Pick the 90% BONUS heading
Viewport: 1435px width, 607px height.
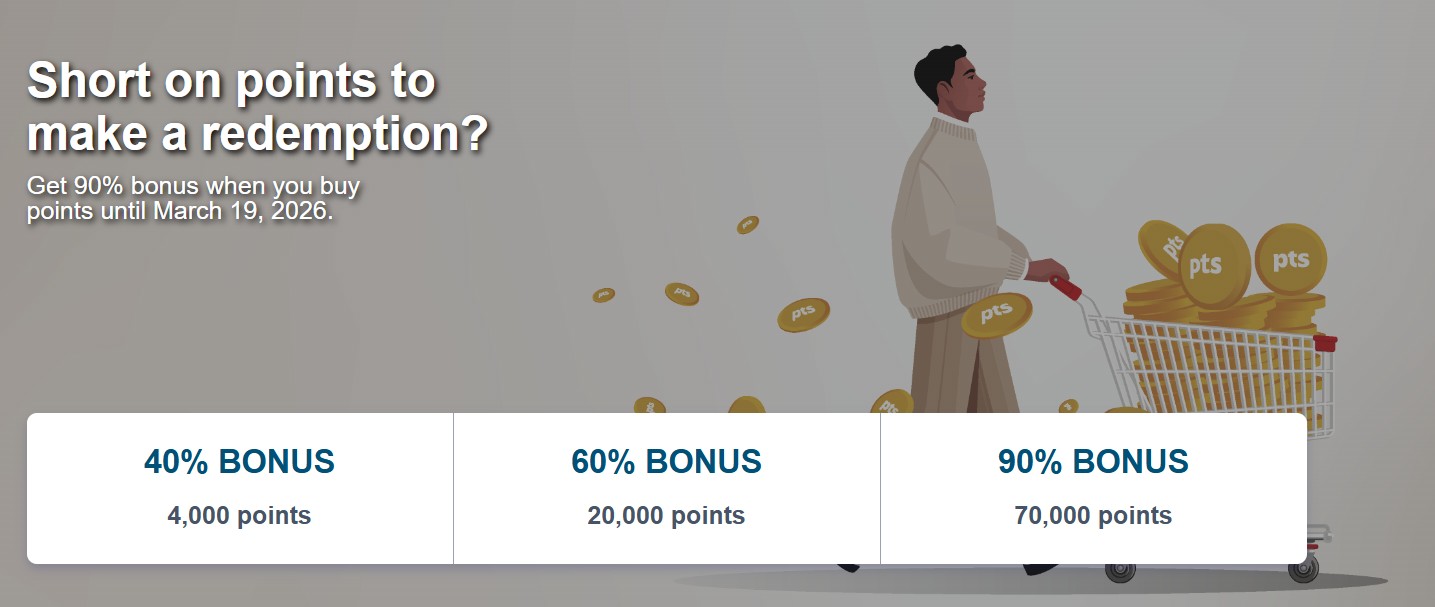[1093, 462]
